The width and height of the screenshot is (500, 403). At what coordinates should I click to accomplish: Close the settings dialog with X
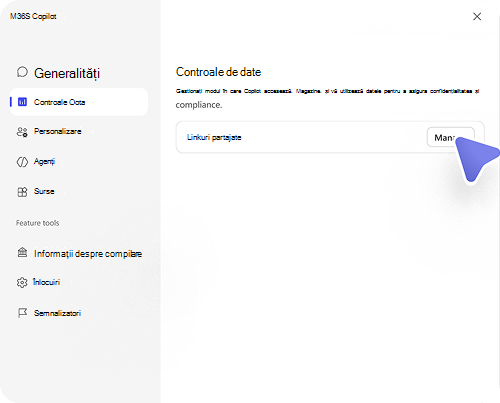click(477, 16)
